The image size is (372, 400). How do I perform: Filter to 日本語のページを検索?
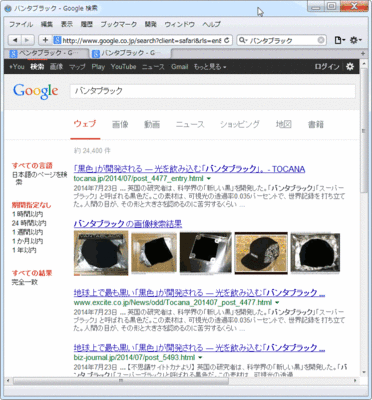40,178
